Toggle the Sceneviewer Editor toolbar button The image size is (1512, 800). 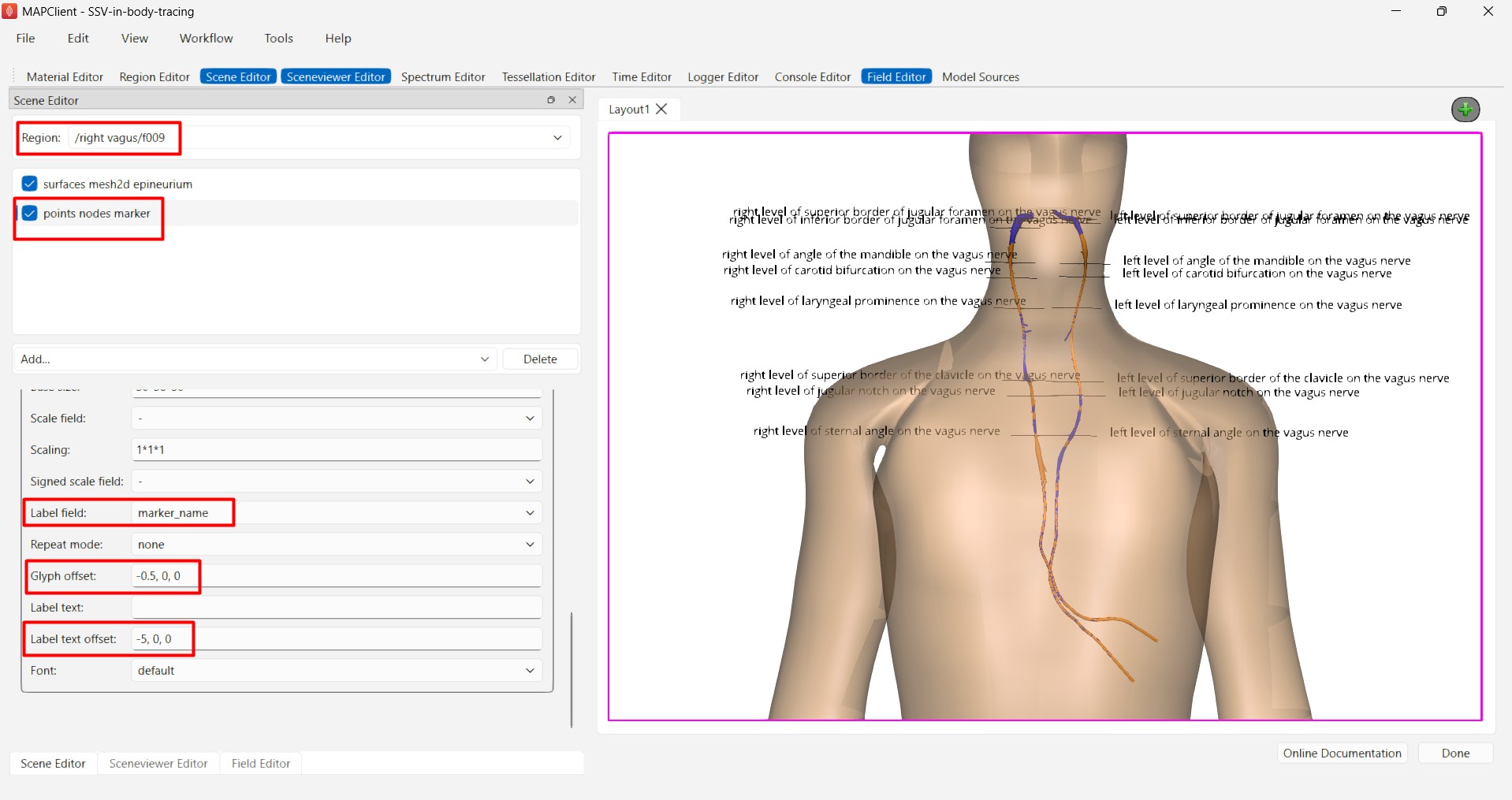click(x=336, y=76)
